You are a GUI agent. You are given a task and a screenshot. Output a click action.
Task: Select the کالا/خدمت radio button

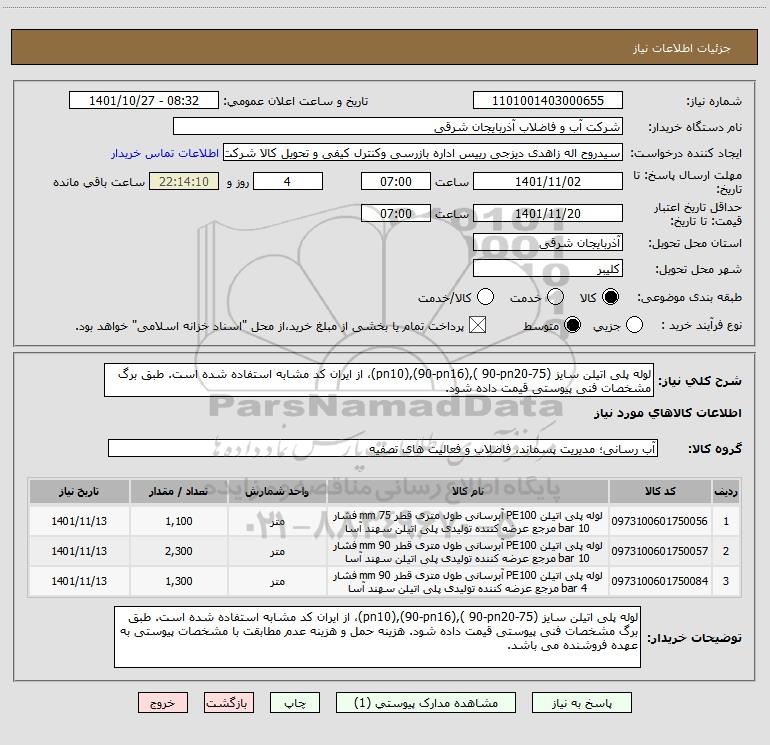pyautogui.click(x=485, y=297)
